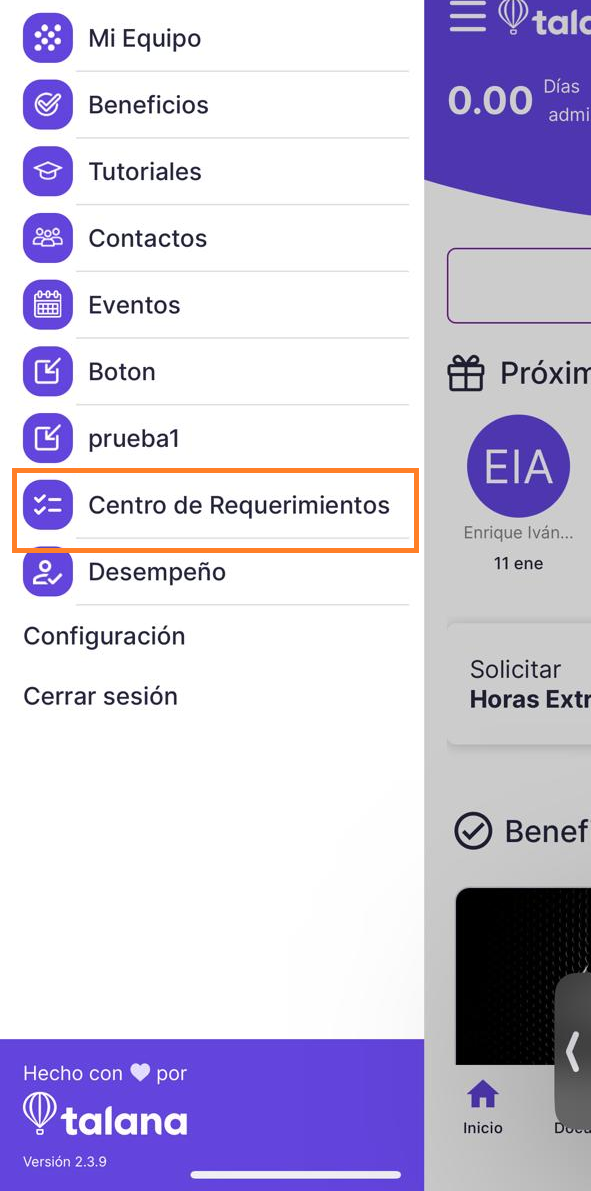This screenshot has height=1191, width=591.
Task: Open Mi Equipo dots icon
Action: (48, 38)
